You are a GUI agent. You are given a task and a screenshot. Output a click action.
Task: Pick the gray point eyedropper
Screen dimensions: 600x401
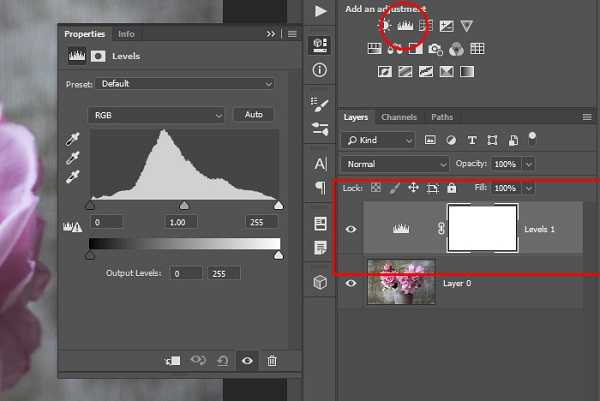click(x=72, y=158)
